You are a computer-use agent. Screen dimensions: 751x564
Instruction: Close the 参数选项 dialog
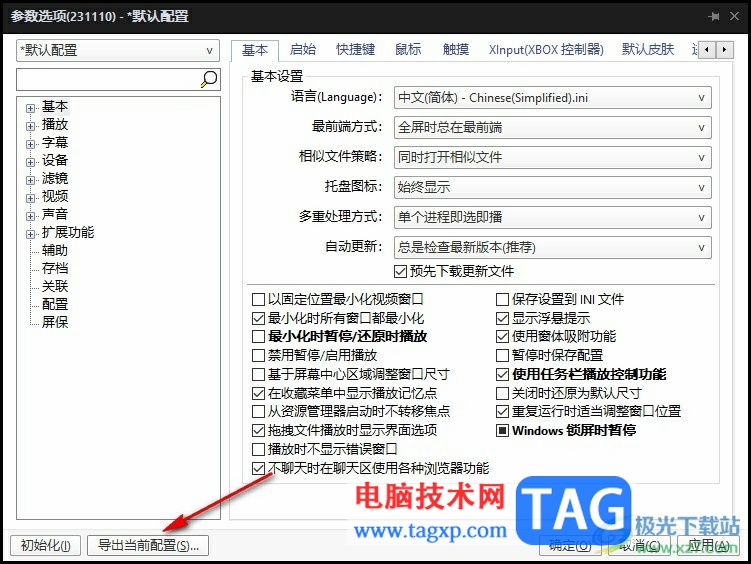(x=734, y=16)
